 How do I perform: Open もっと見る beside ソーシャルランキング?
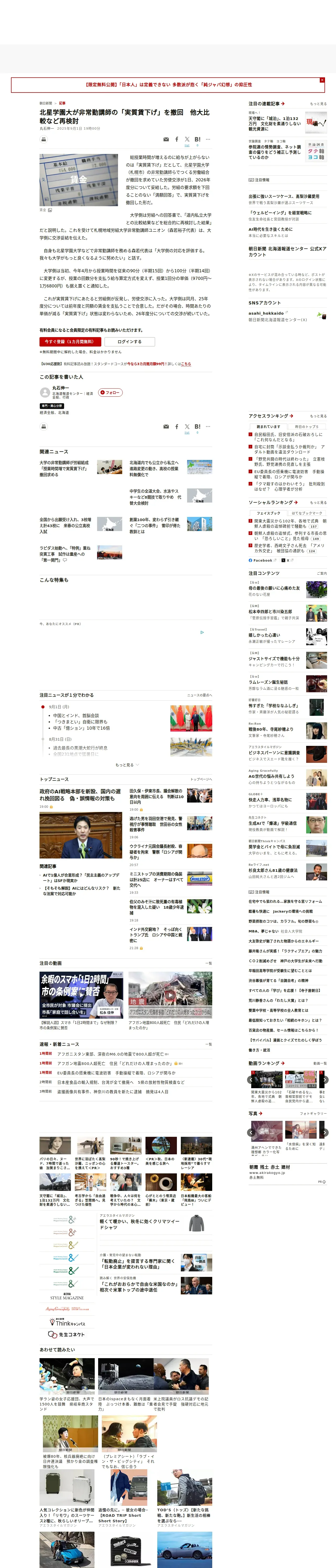318,503
